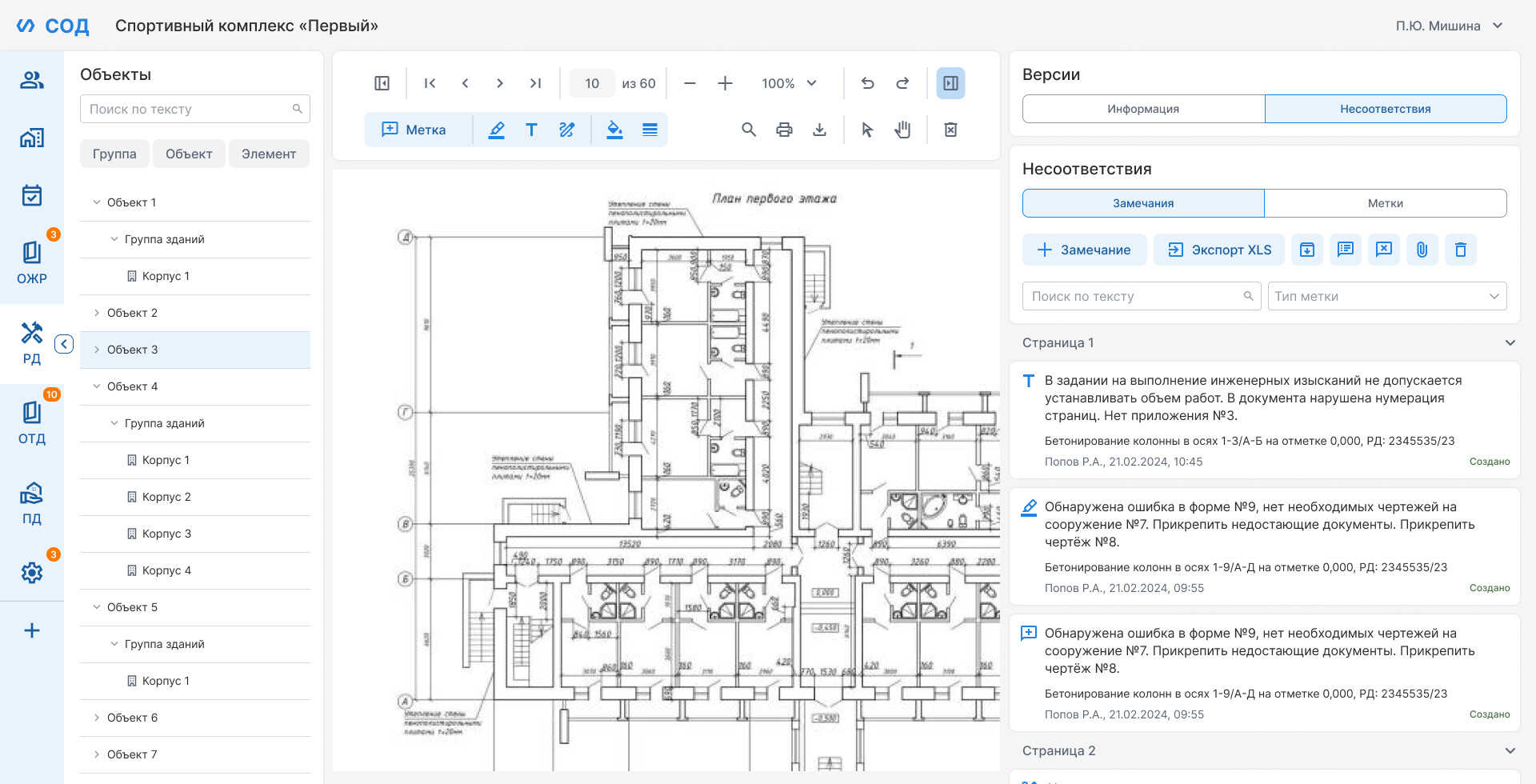1536x784 pixels.
Task: Switch to the Информация tab
Action: point(1143,109)
